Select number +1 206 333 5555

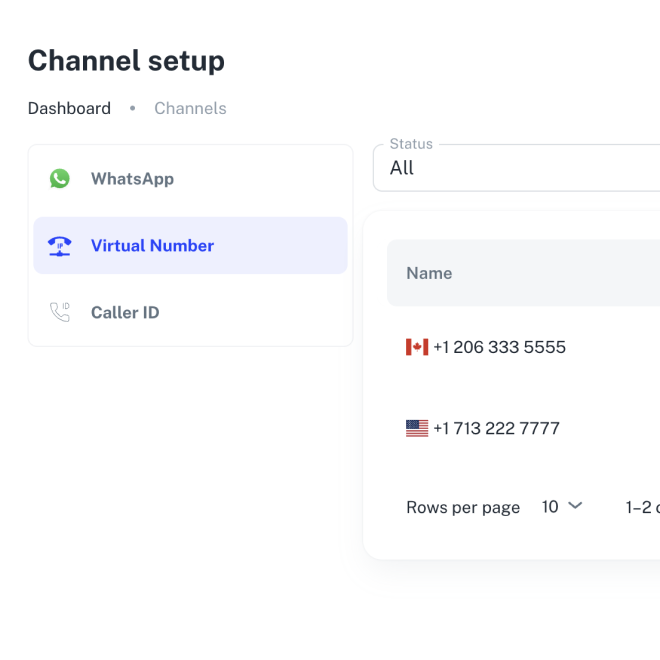499,347
